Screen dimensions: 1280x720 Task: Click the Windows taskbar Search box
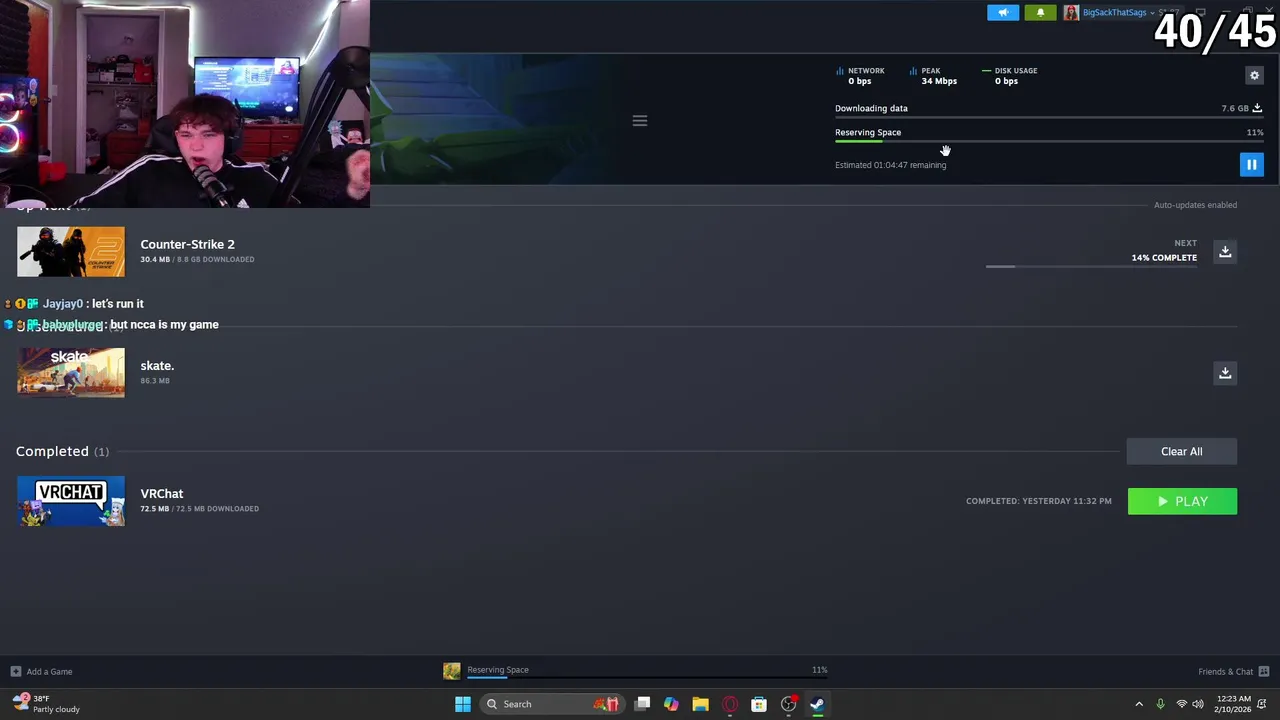click(550, 704)
